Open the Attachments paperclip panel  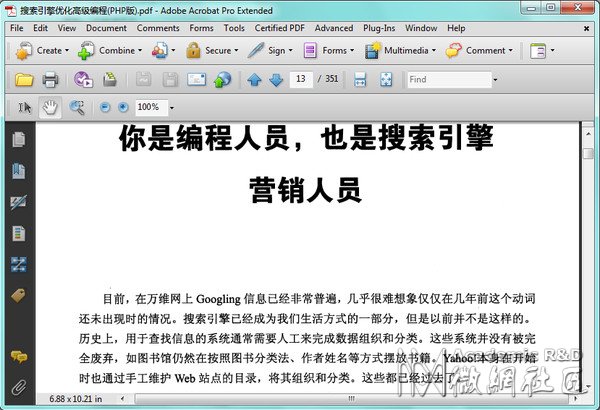pyautogui.click(x=19, y=388)
